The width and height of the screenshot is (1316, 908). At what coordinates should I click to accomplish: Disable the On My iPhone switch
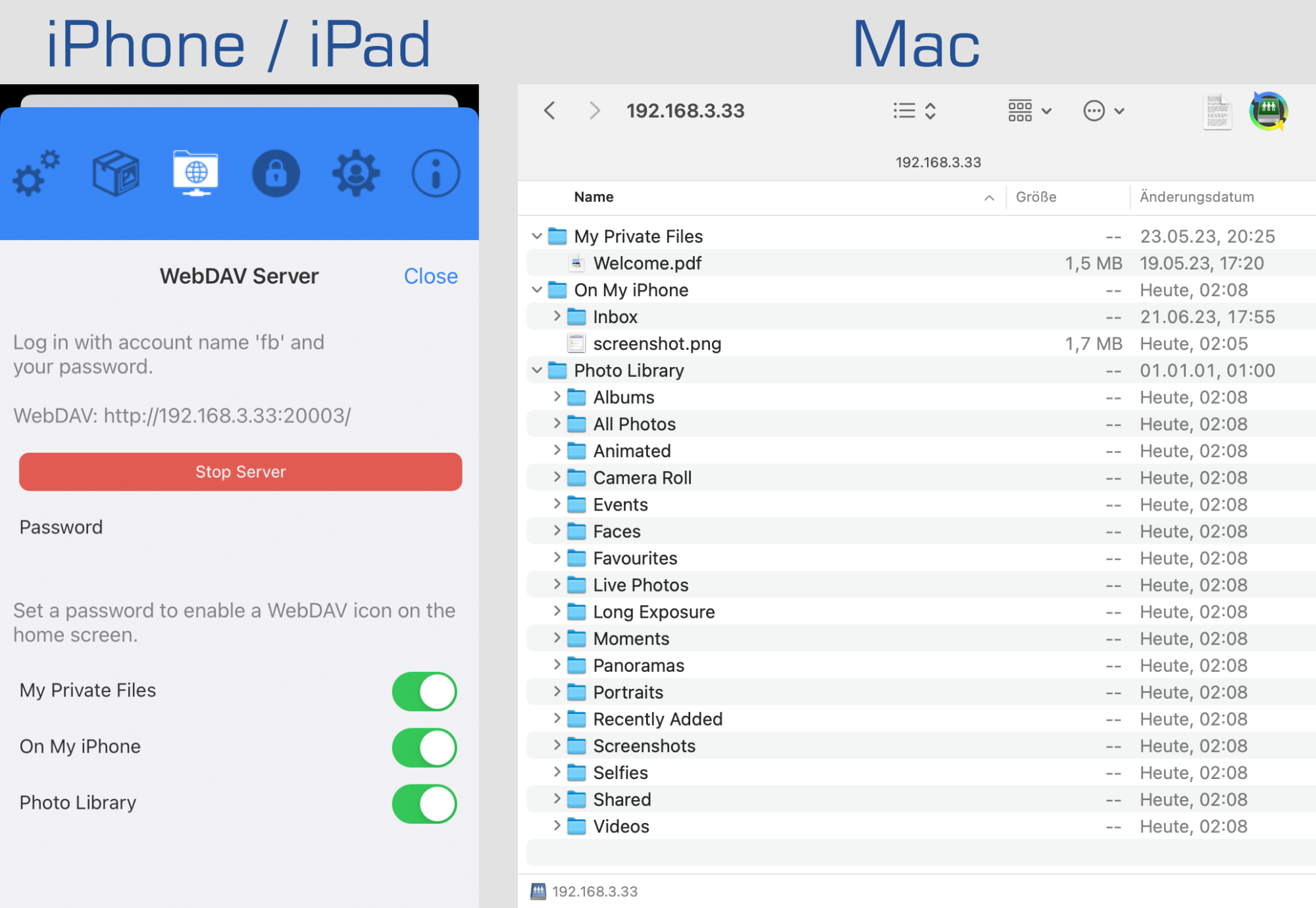[424, 747]
